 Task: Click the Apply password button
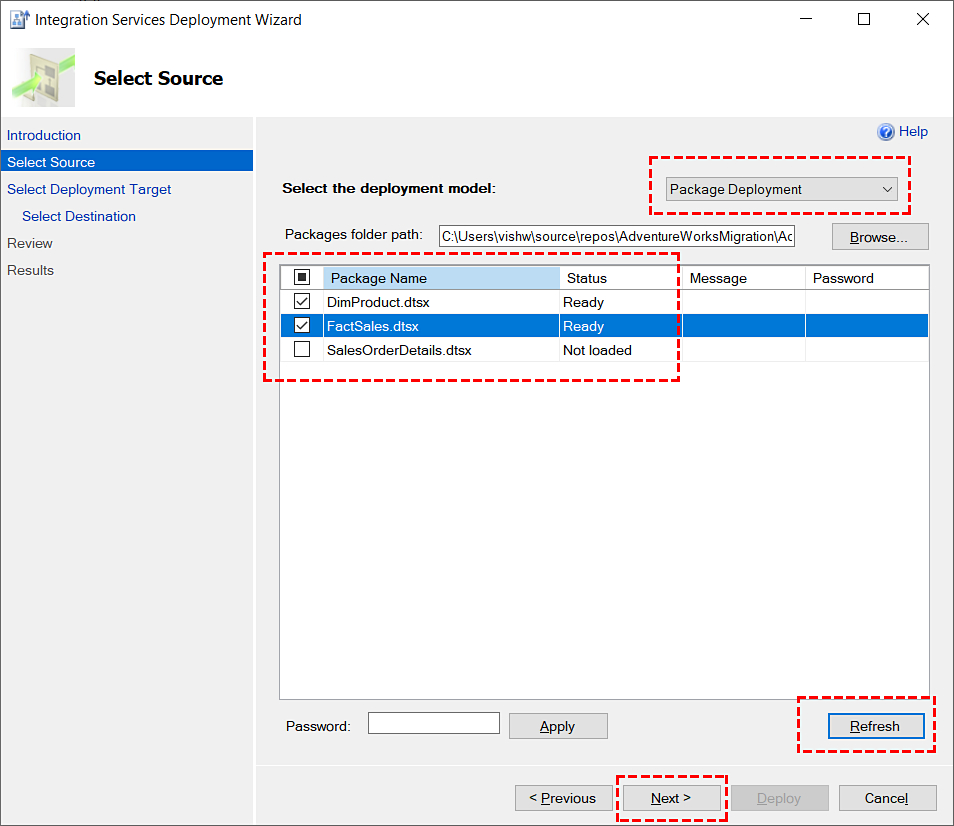coord(558,726)
